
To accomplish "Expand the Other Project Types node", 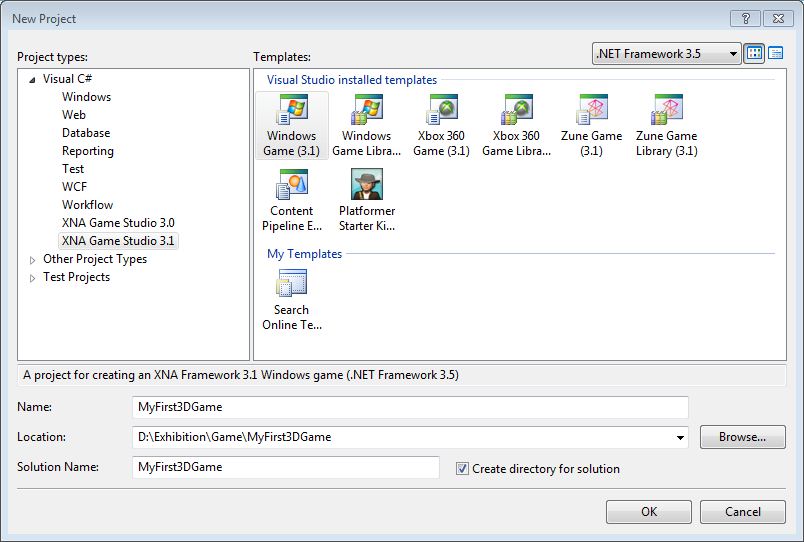I will tap(32, 260).
